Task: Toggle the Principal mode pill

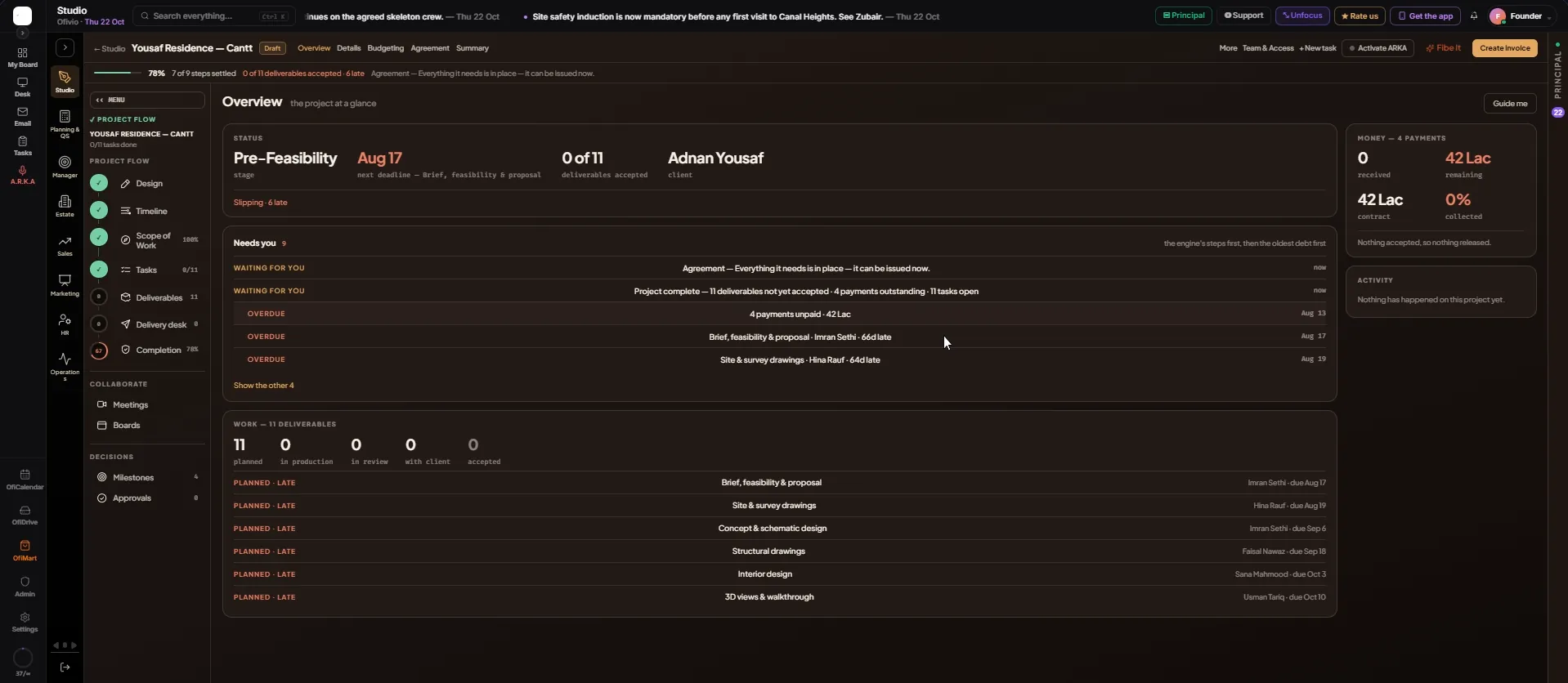Action: point(1183,16)
